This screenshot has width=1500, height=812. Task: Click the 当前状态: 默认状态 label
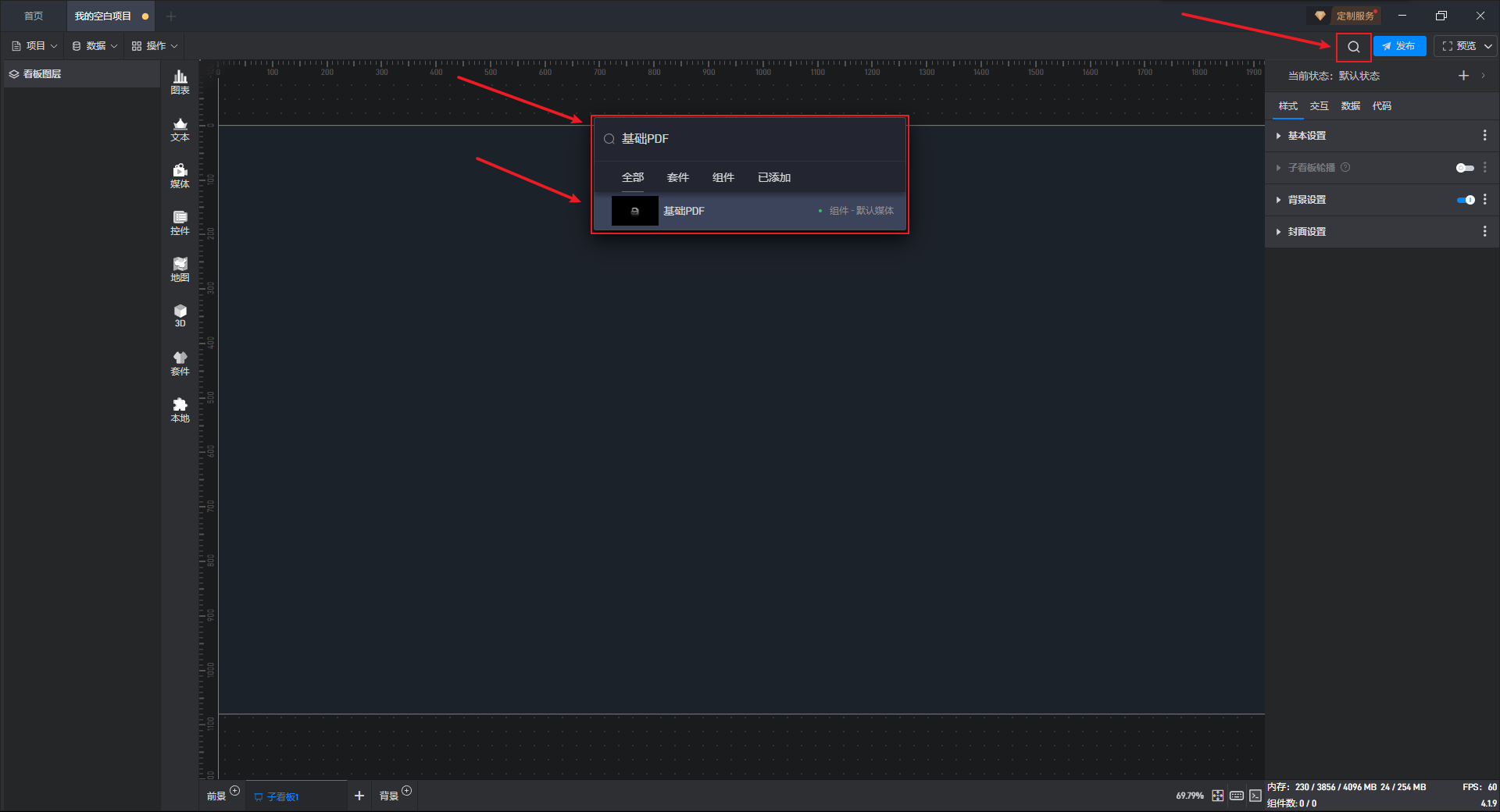(x=1334, y=76)
